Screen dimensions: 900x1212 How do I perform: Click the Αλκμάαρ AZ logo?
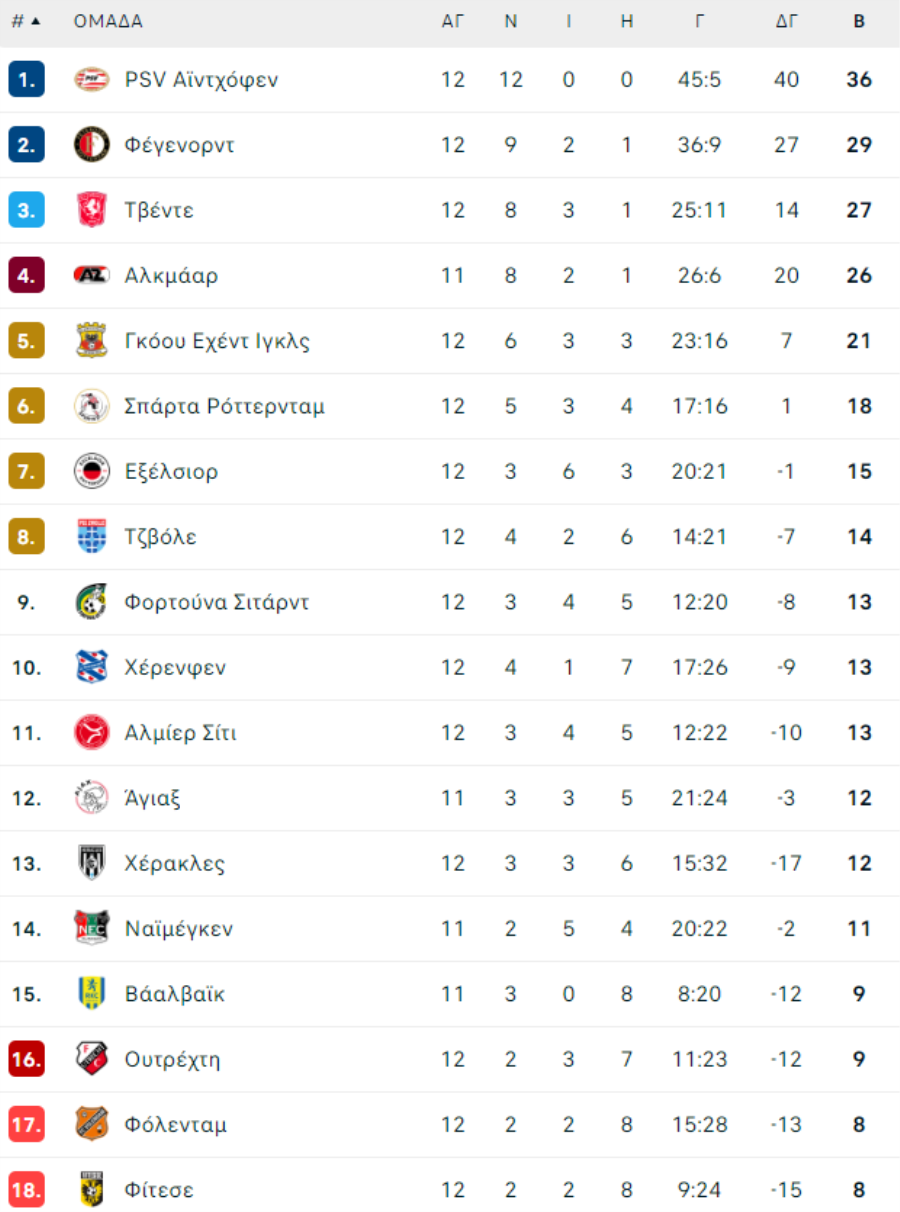[91, 275]
